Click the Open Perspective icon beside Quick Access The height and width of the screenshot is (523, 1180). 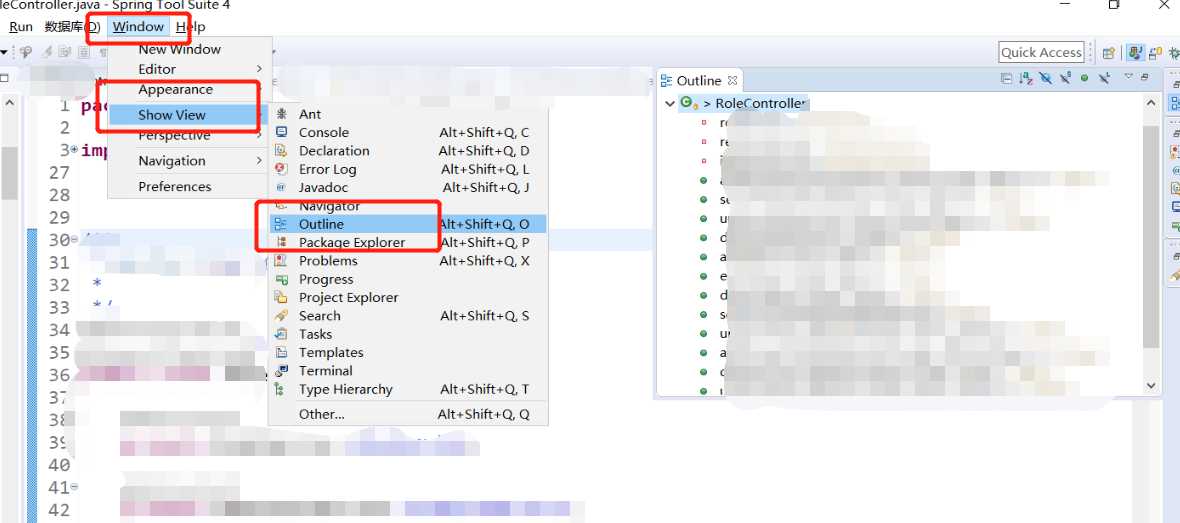pyautogui.click(x=1108, y=53)
